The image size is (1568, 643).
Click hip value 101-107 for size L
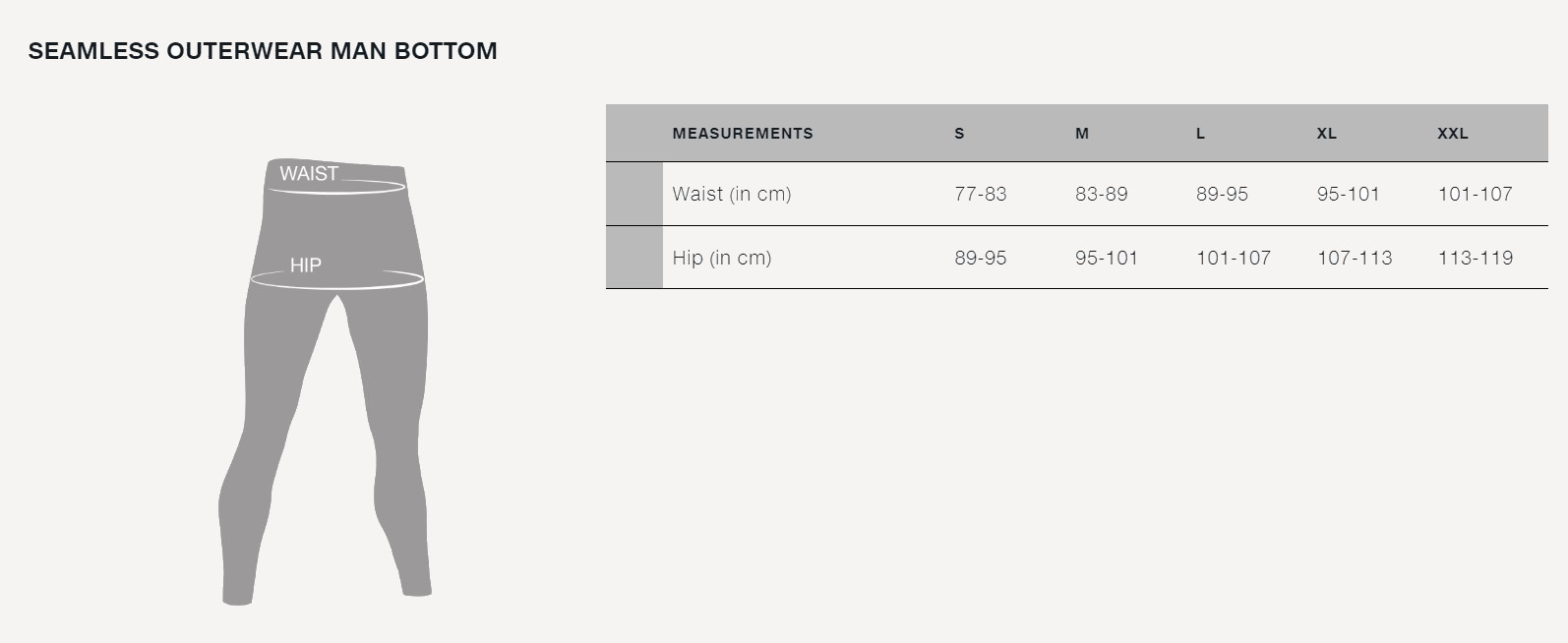[x=1234, y=258]
